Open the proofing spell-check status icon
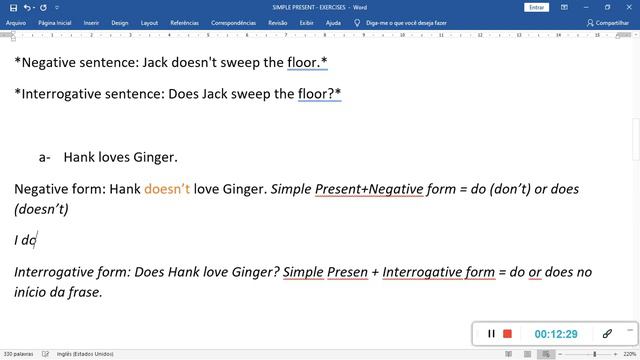 point(45,354)
